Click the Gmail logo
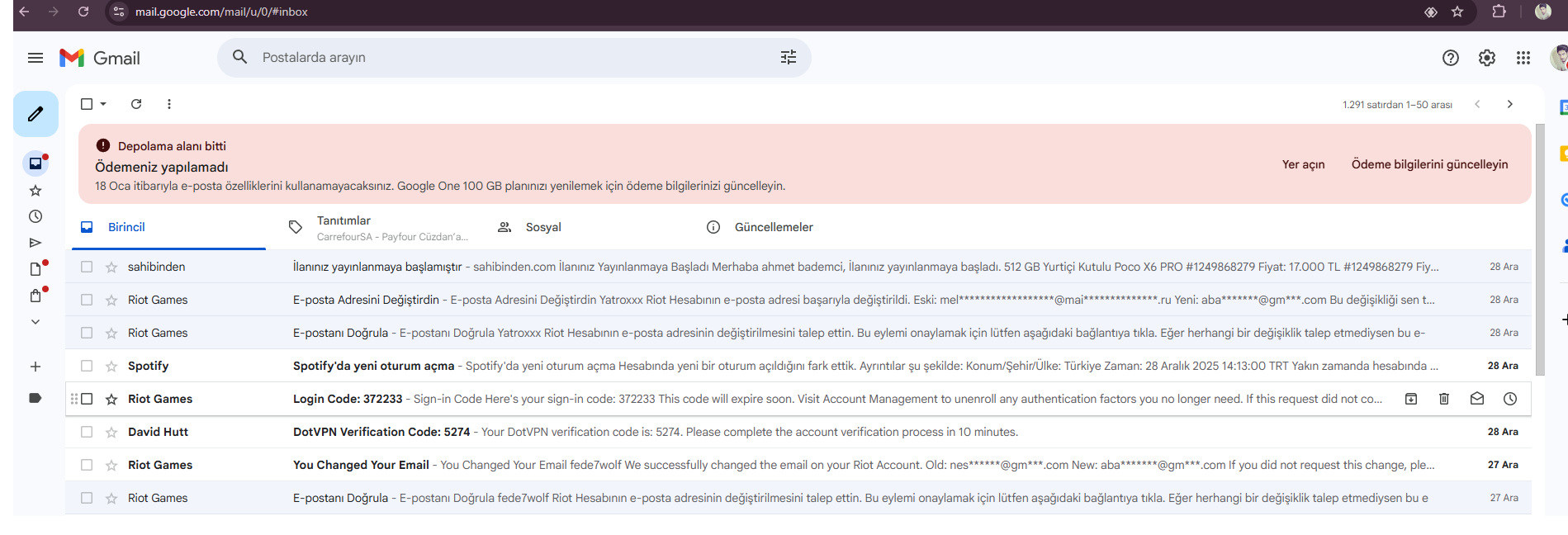The width and height of the screenshot is (1568, 535). click(100, 58)
